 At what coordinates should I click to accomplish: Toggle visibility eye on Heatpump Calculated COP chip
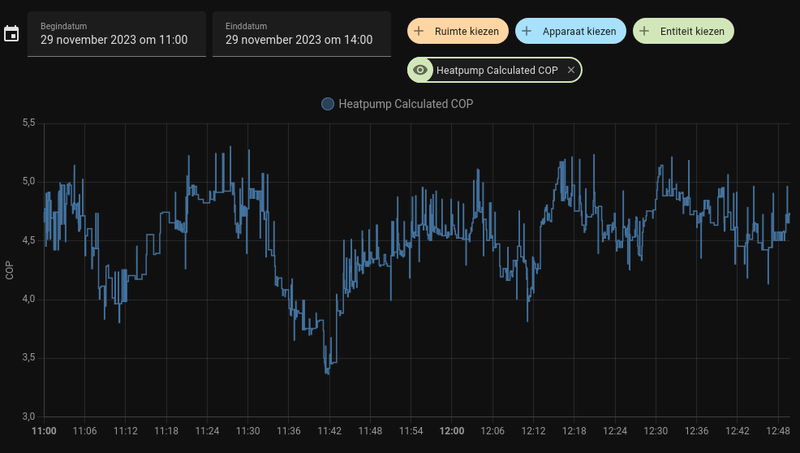[420, 70]
